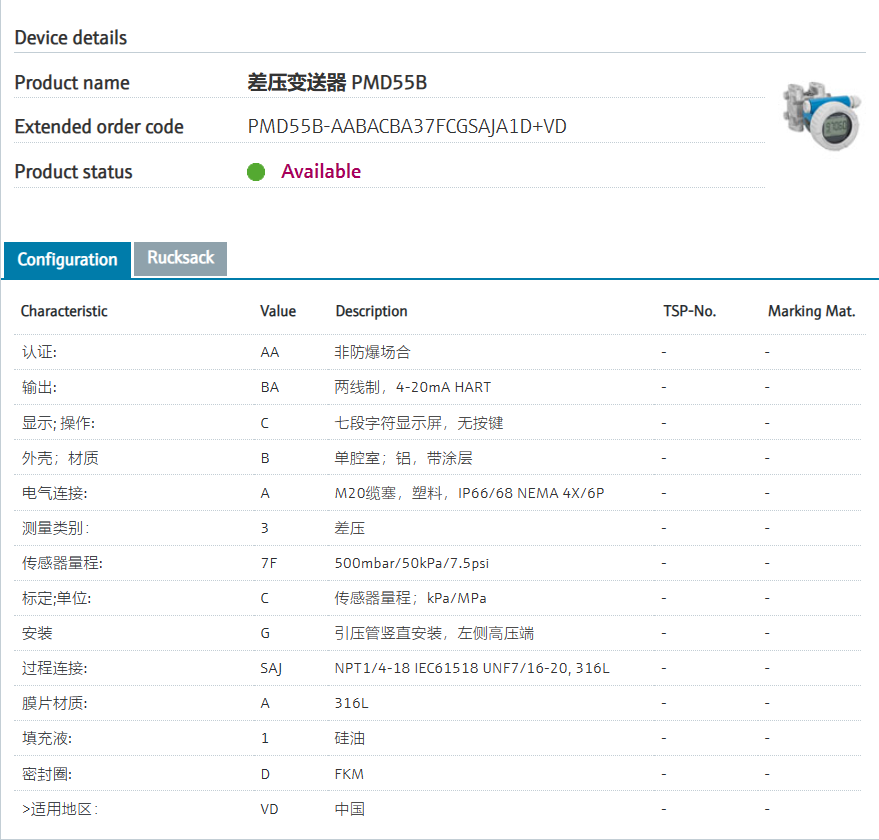Click the FKM seal description

tap(349, 774)
